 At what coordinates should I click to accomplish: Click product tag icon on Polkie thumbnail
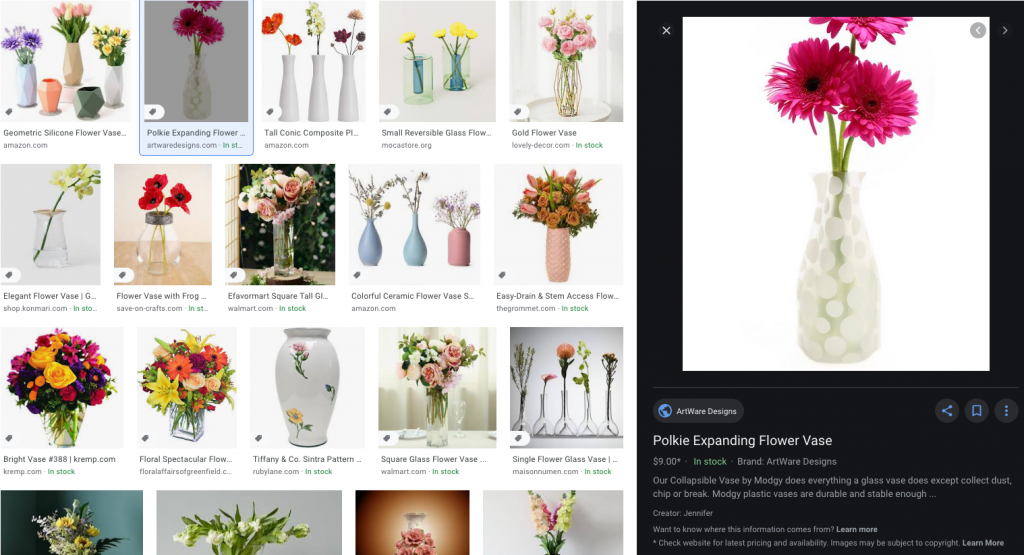coord(153,112)
